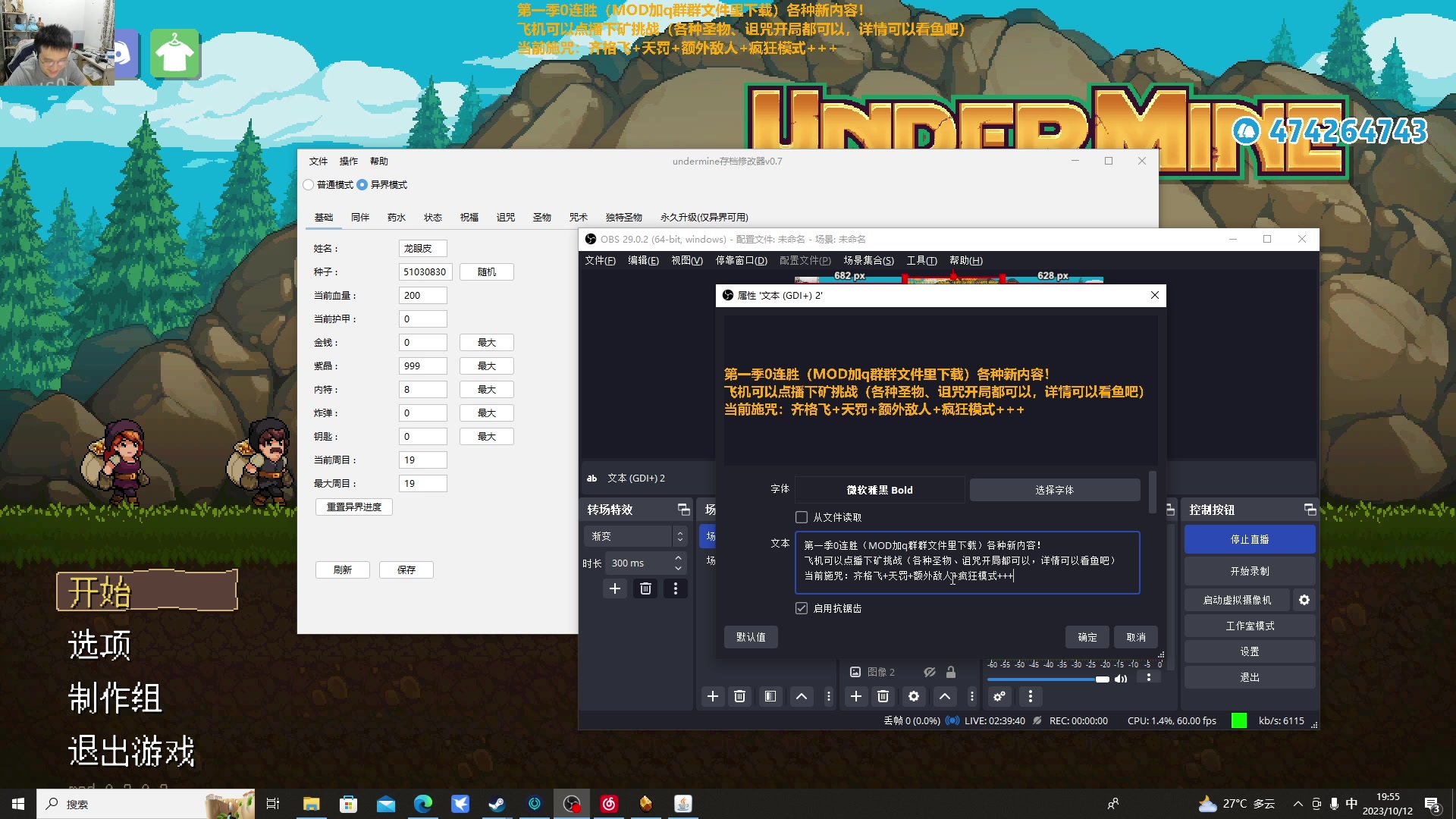
Task: Click the green shirt desktop icon
Action: [174, 53]
